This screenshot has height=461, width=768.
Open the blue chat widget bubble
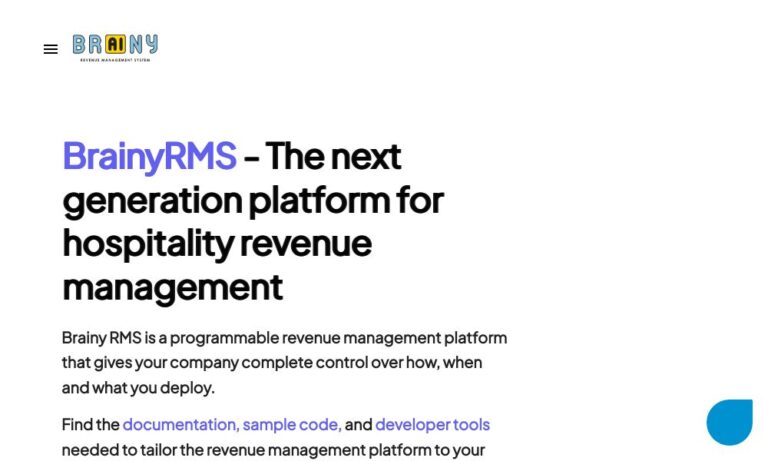[x=729, y=422]
